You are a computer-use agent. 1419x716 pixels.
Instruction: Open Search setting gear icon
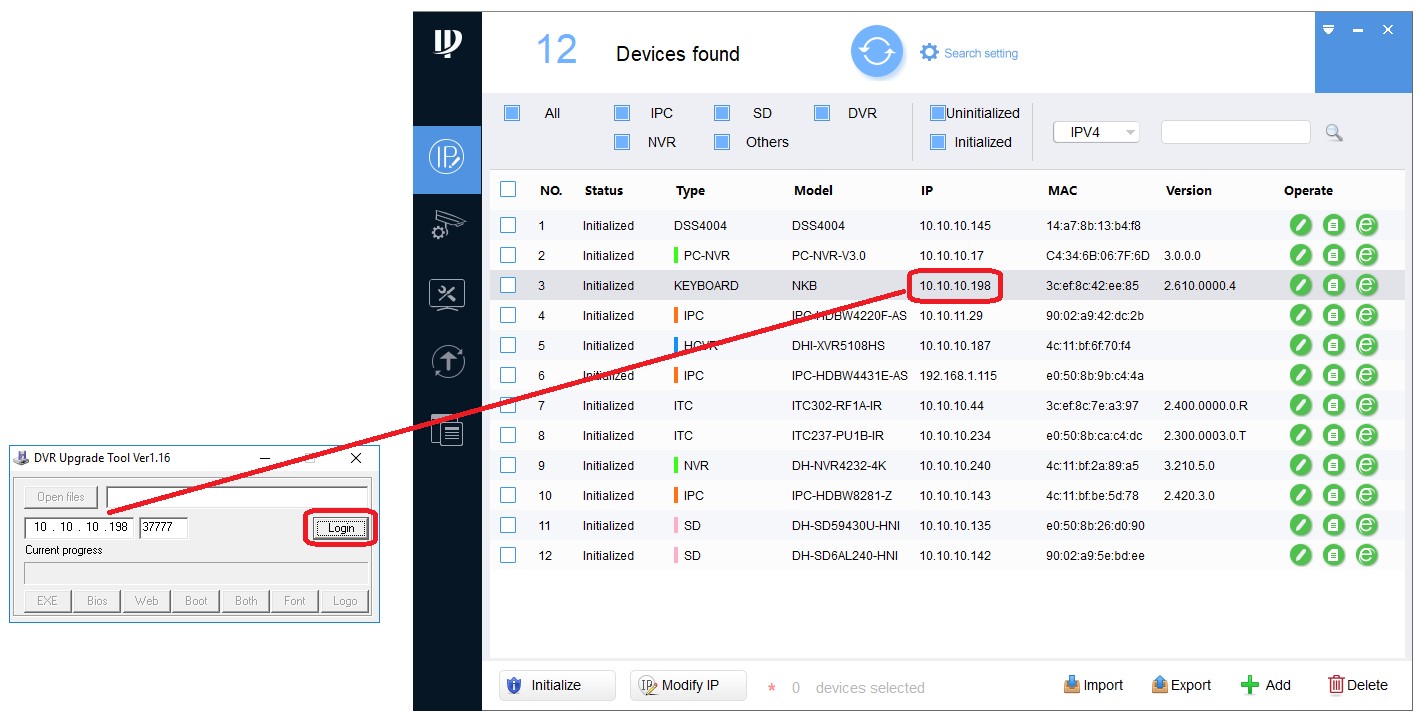(929, 52)
